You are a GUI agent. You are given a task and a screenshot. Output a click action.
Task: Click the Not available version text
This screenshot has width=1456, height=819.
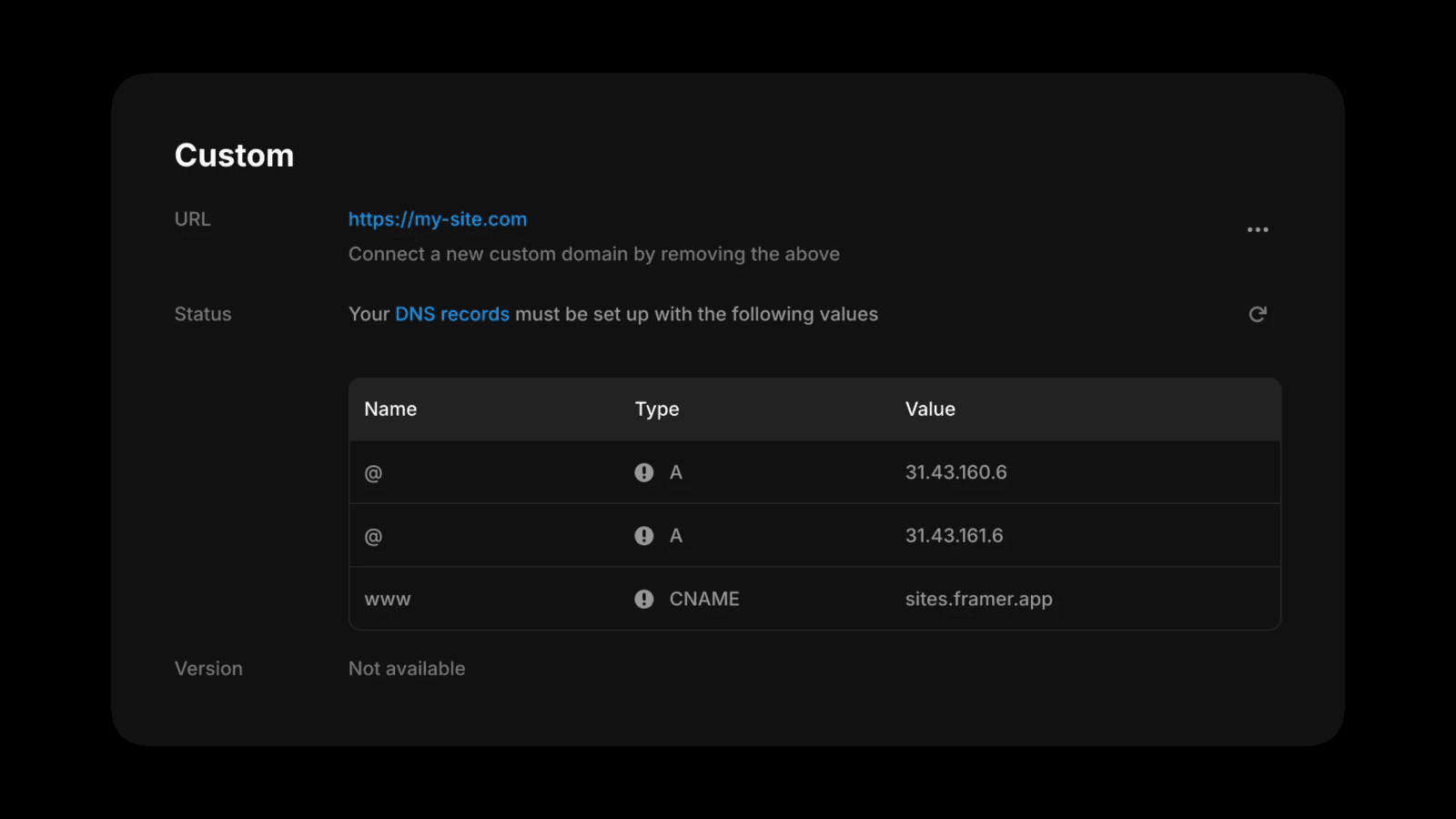pos(407,669)
